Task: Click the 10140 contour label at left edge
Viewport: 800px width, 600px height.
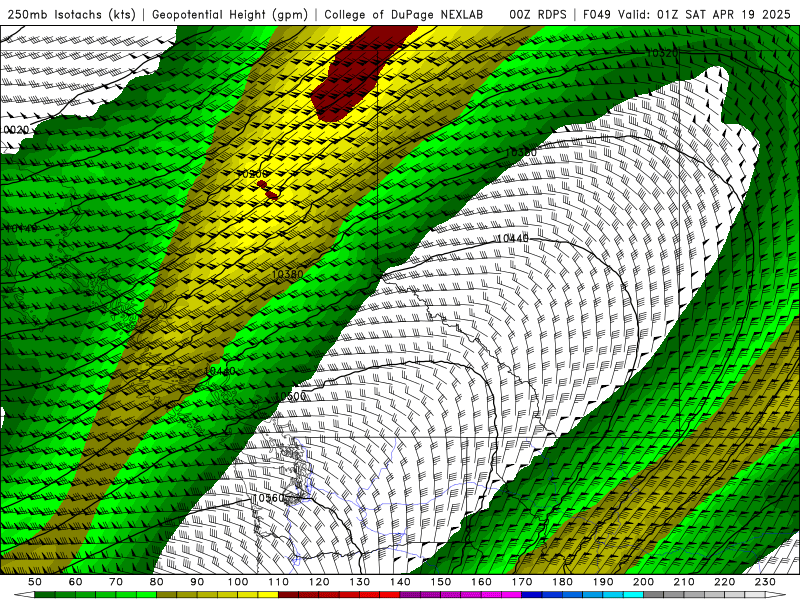Action: click(x=21, y=228)
